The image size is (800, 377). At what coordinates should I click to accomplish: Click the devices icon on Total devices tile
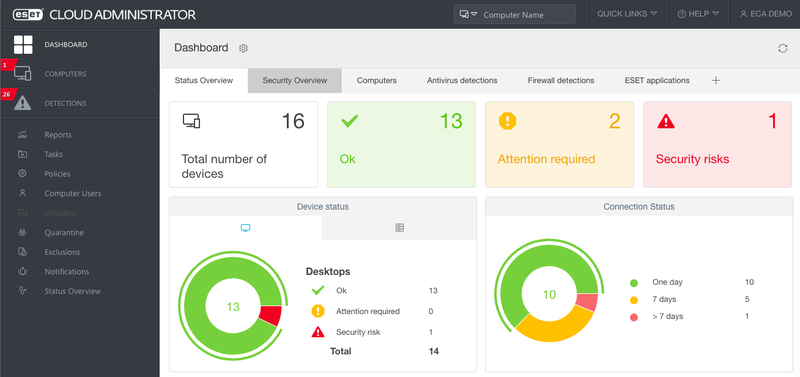[191, 121]
